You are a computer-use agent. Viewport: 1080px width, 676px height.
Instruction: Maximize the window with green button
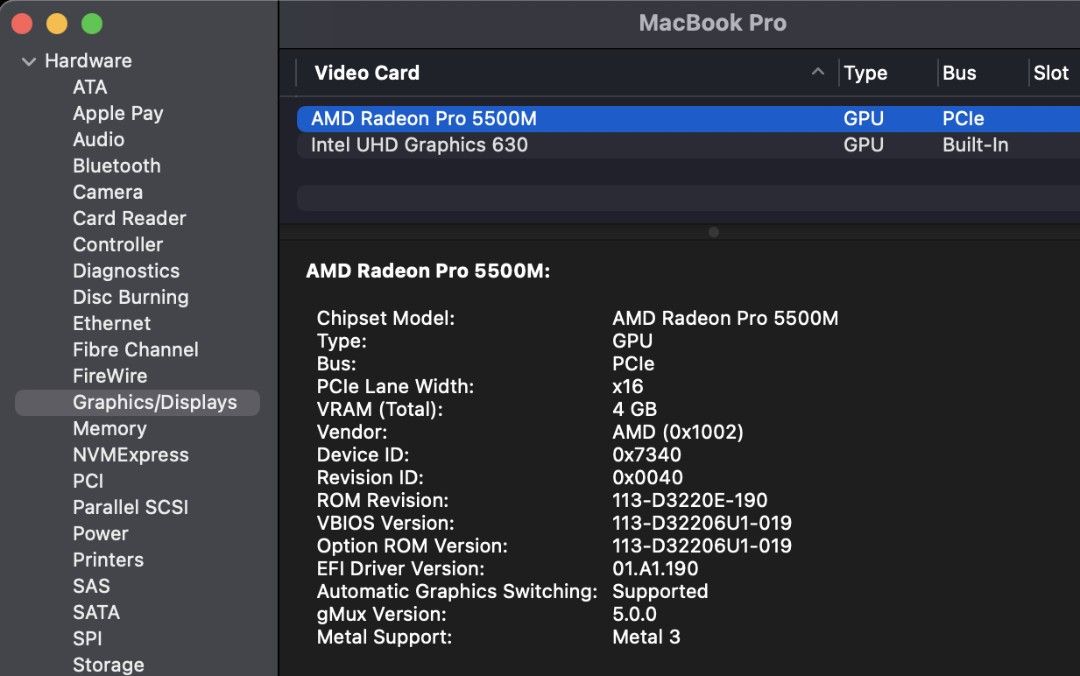point(92,23)
